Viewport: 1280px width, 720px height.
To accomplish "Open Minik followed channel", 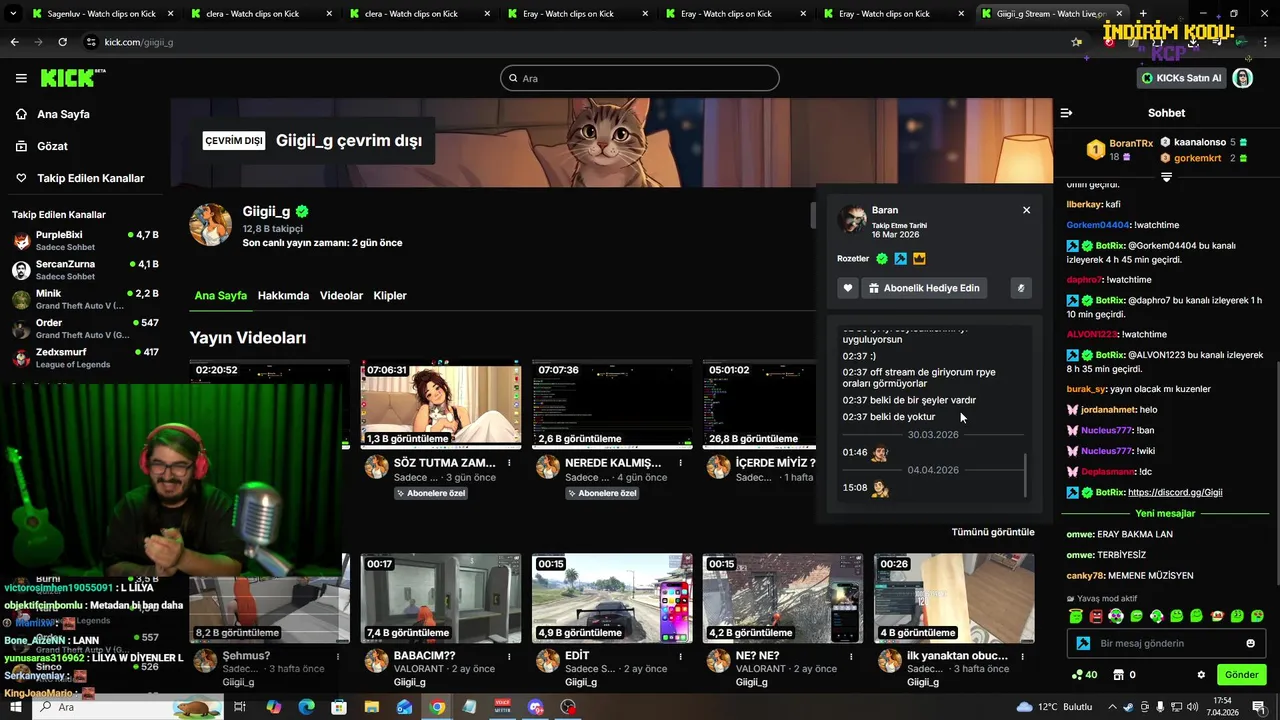I will 85,299.
